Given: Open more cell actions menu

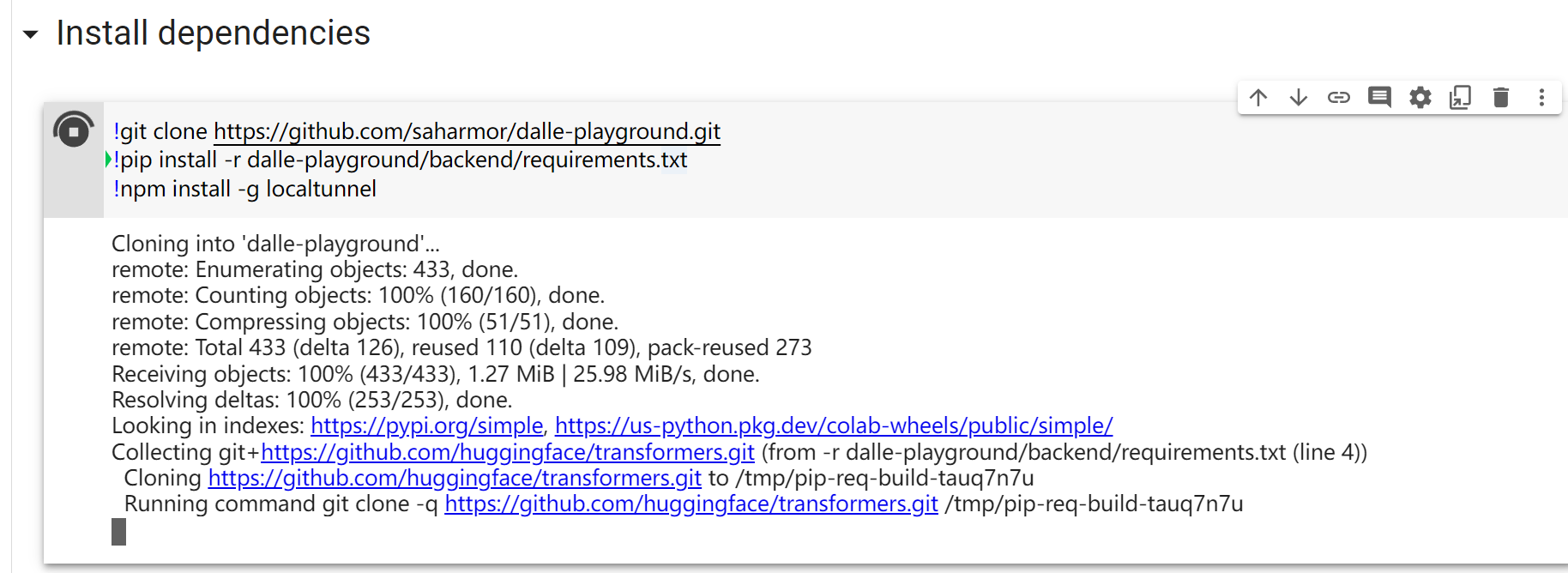Looking at the screenshot, I should click(x=1541, y=98).
